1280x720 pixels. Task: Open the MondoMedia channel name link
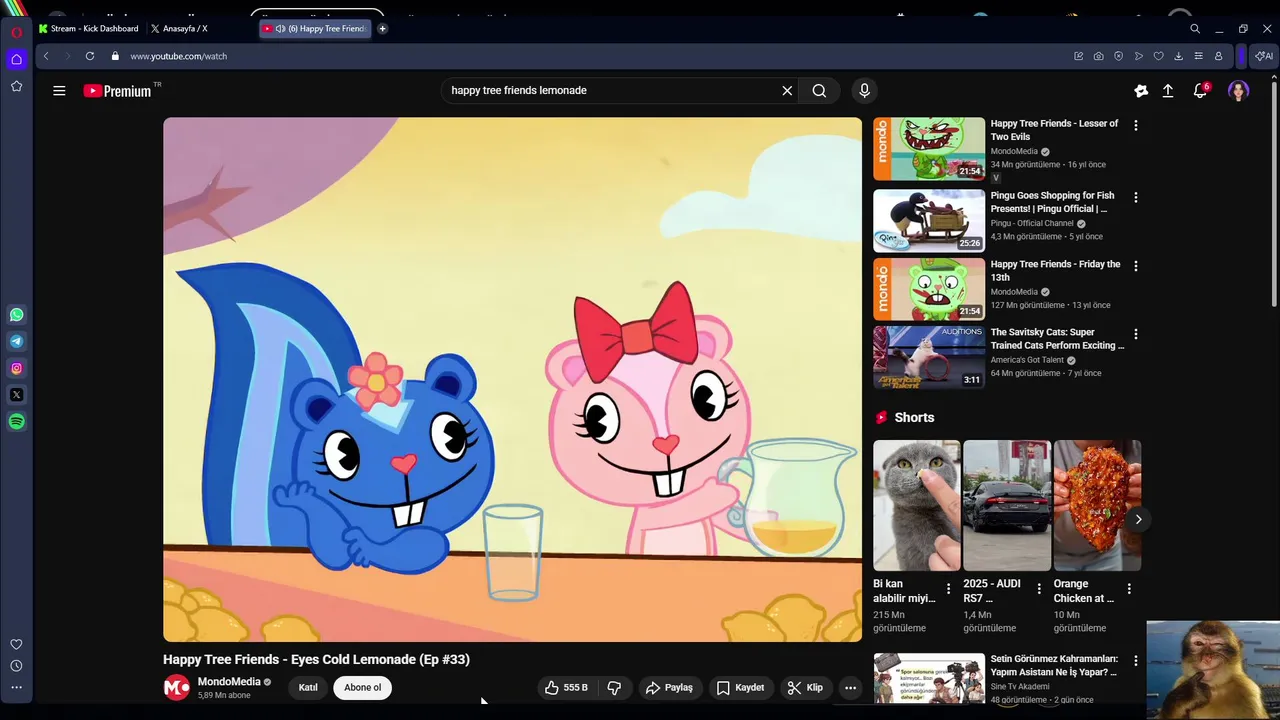coord(229,682)
